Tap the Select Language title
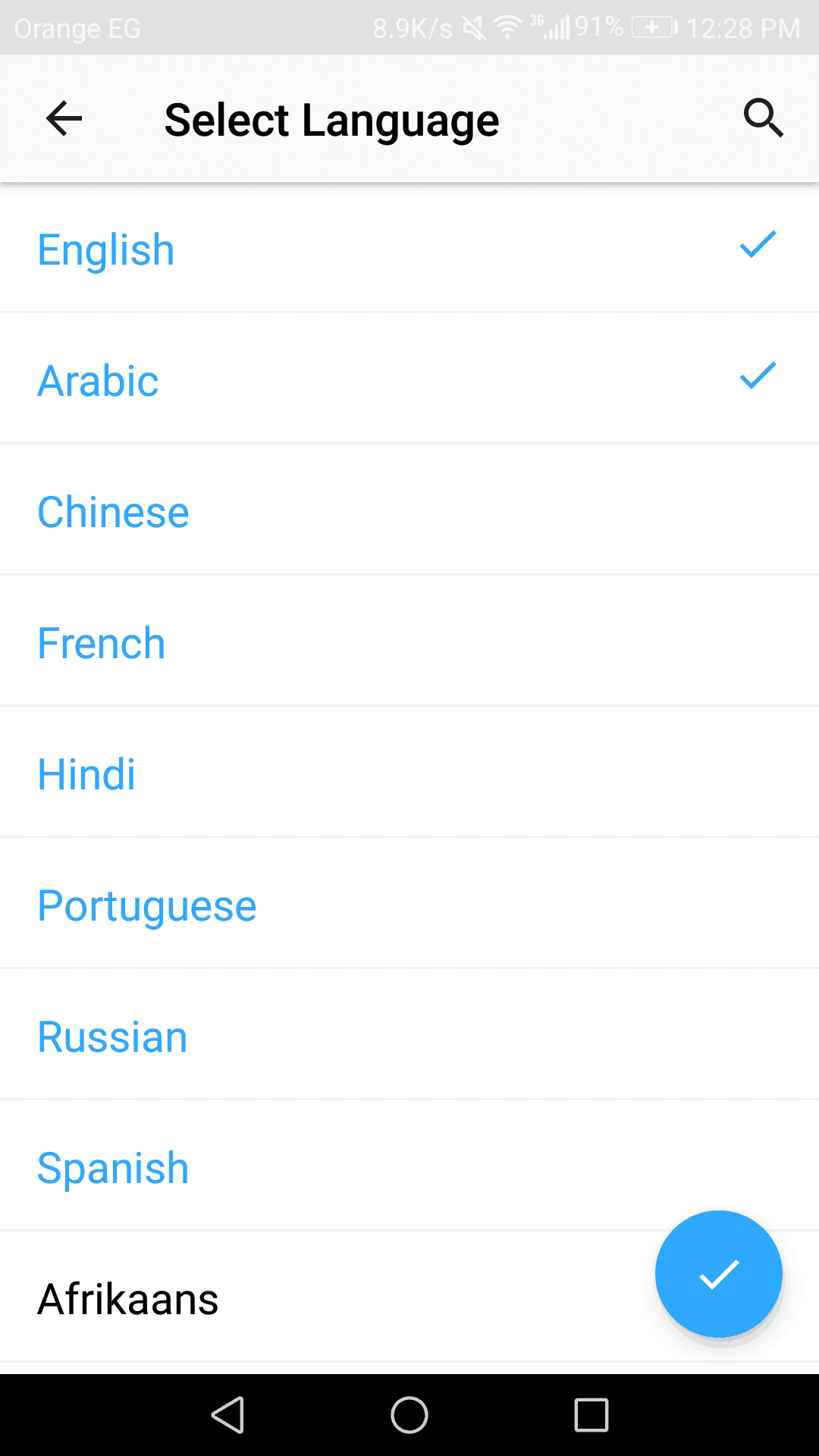This screenshot has width=819, height=1456. point(331,120)
